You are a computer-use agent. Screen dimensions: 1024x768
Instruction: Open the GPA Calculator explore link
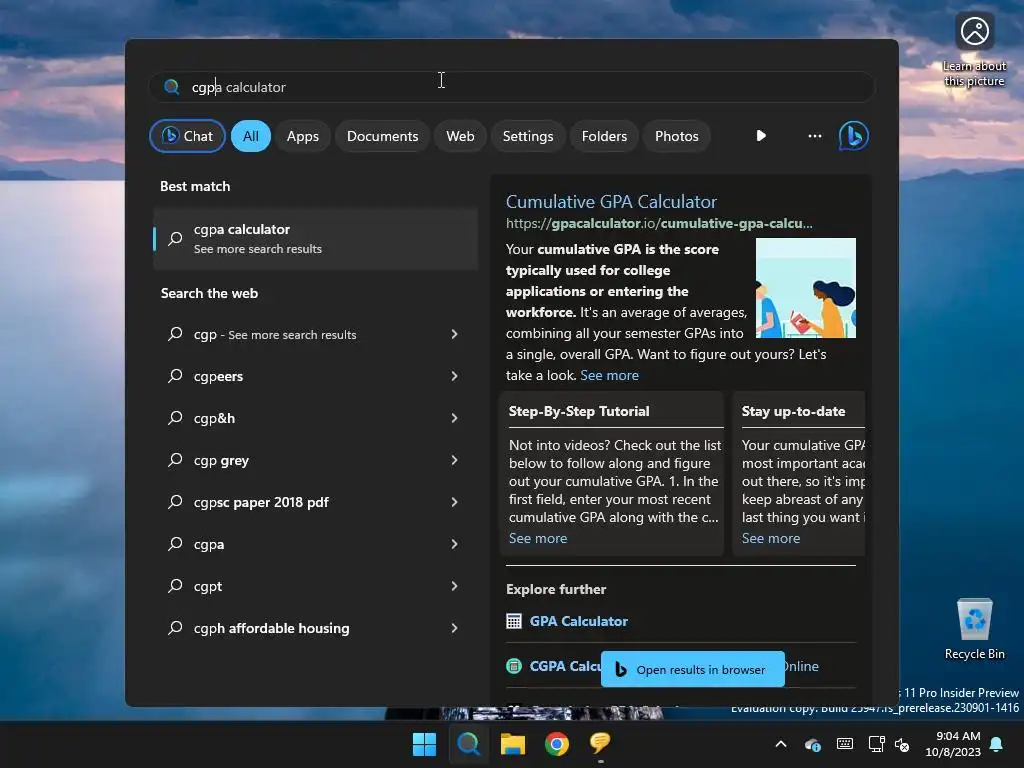(579, 621)
